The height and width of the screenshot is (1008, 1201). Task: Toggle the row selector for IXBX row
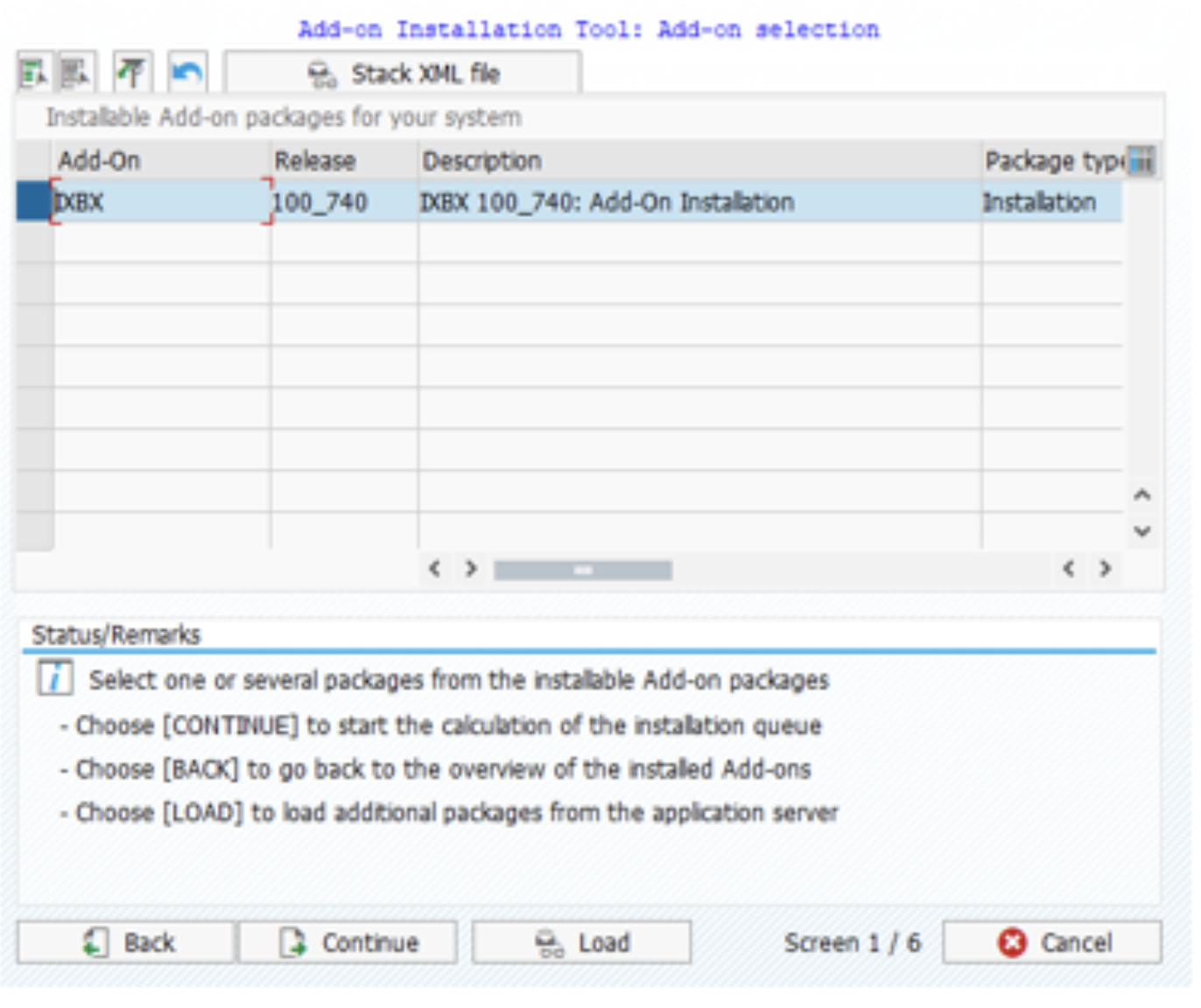(x=33, y=202)
